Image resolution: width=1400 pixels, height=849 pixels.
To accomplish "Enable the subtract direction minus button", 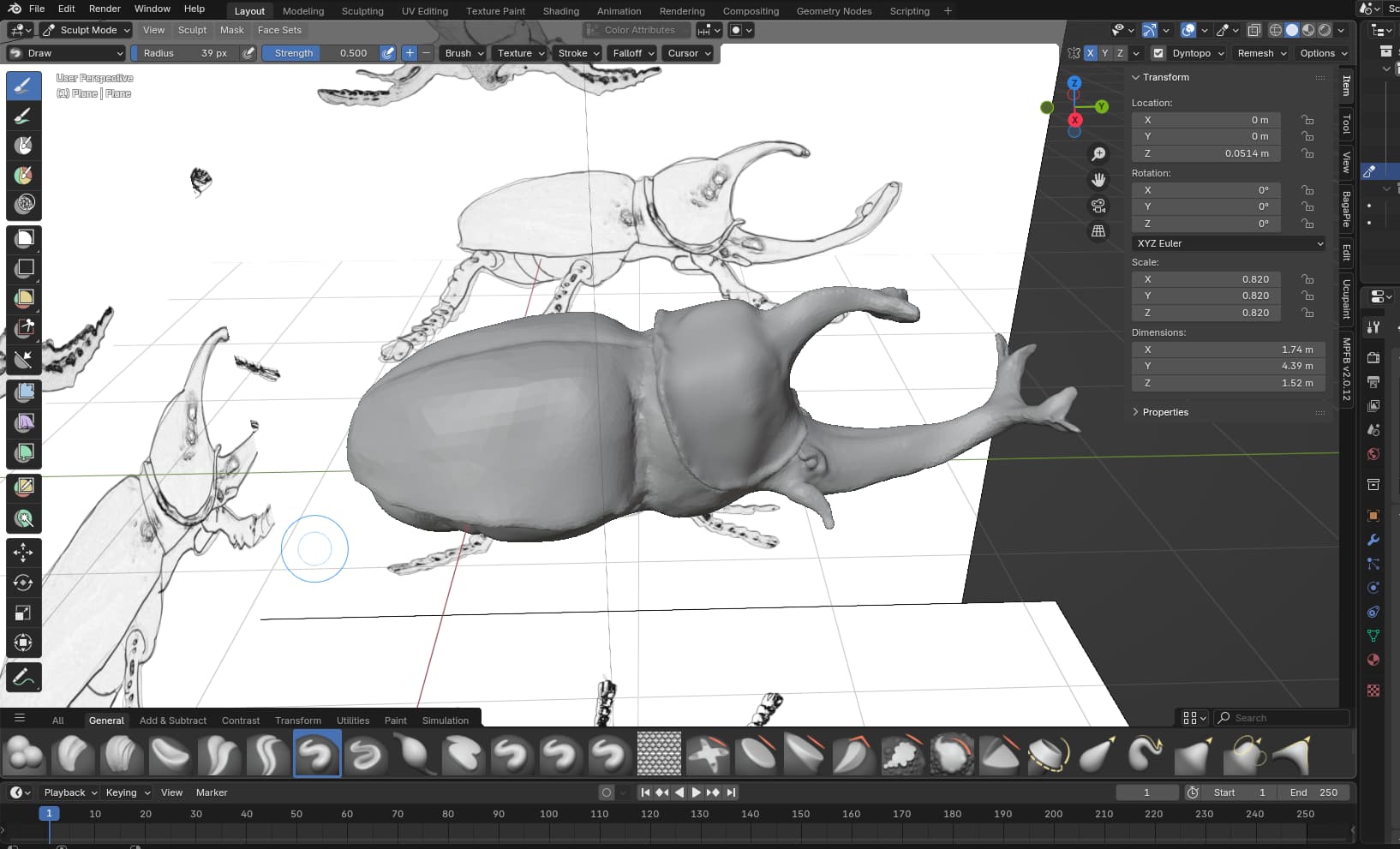I will (426, 53).
